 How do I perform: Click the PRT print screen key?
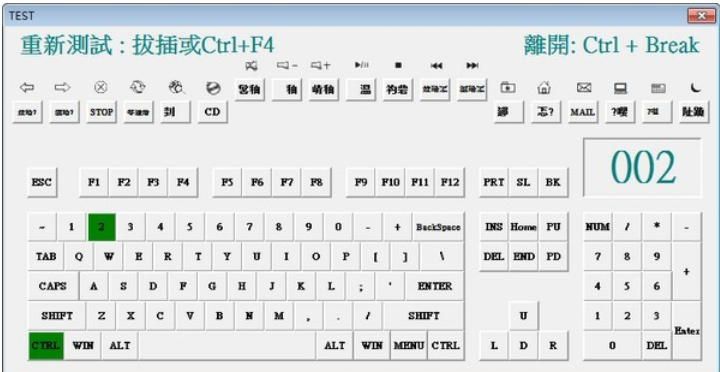click(494, 182)
